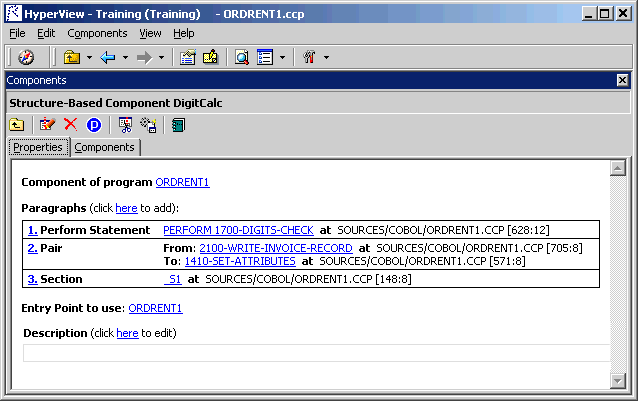Click the blue circled P icon
638x401 pixels.
click(94, 125)
